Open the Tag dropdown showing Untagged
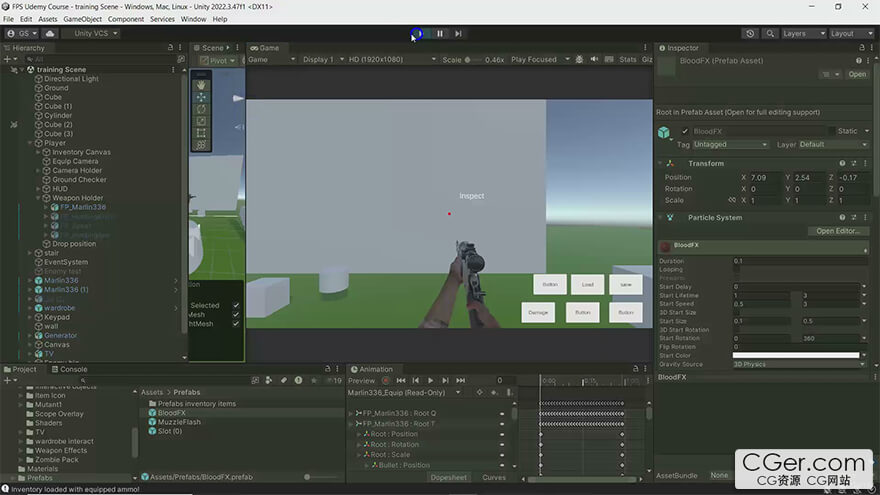Screen dimensions: 880x495 [730, 144]
